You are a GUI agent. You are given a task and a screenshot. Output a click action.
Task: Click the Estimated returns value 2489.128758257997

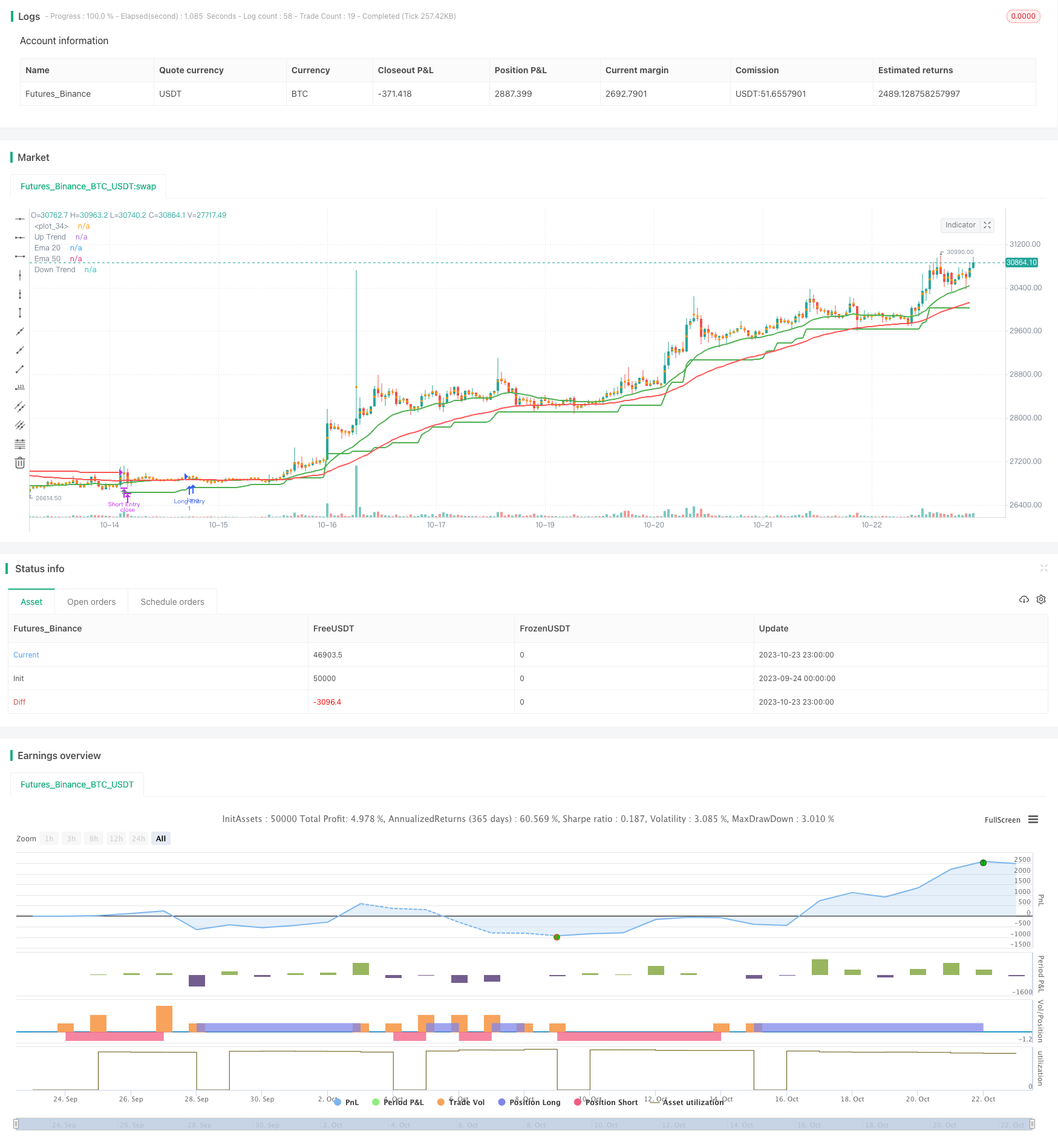click(919, 94)
